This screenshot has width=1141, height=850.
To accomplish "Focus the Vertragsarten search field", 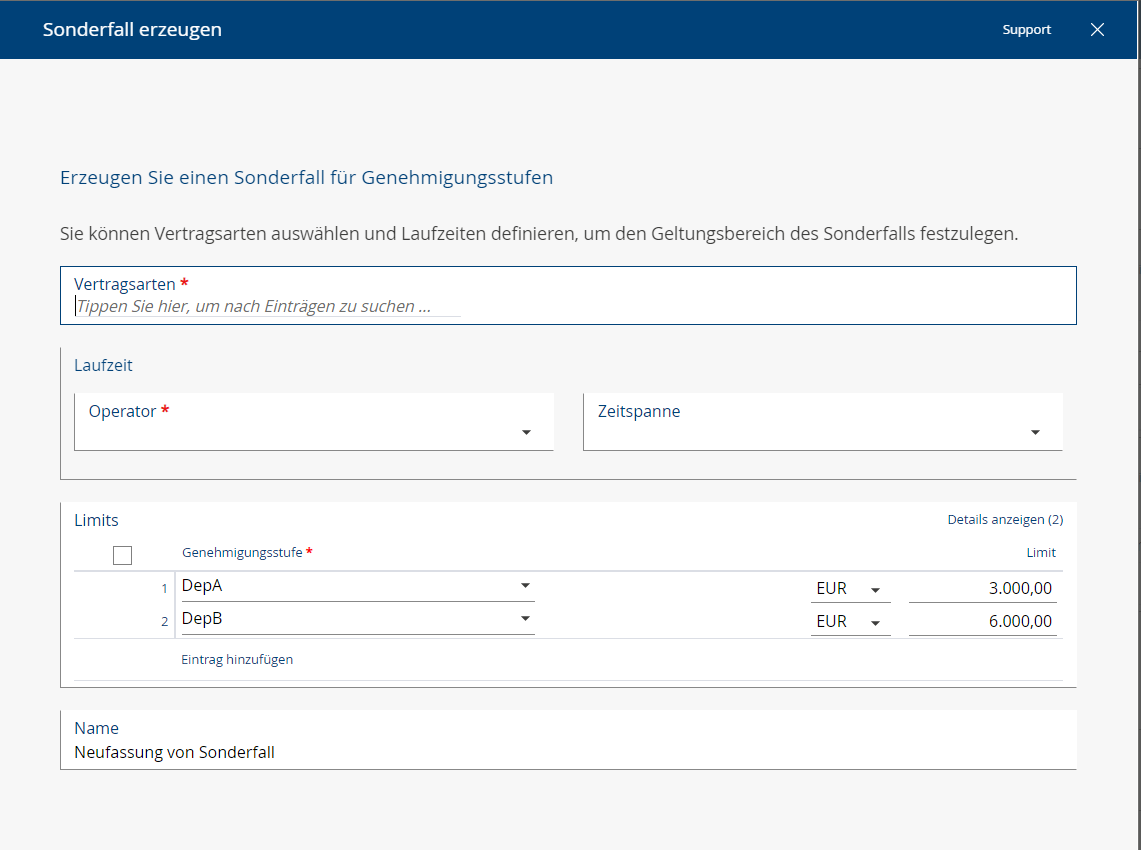I will (x=268, y=307).
